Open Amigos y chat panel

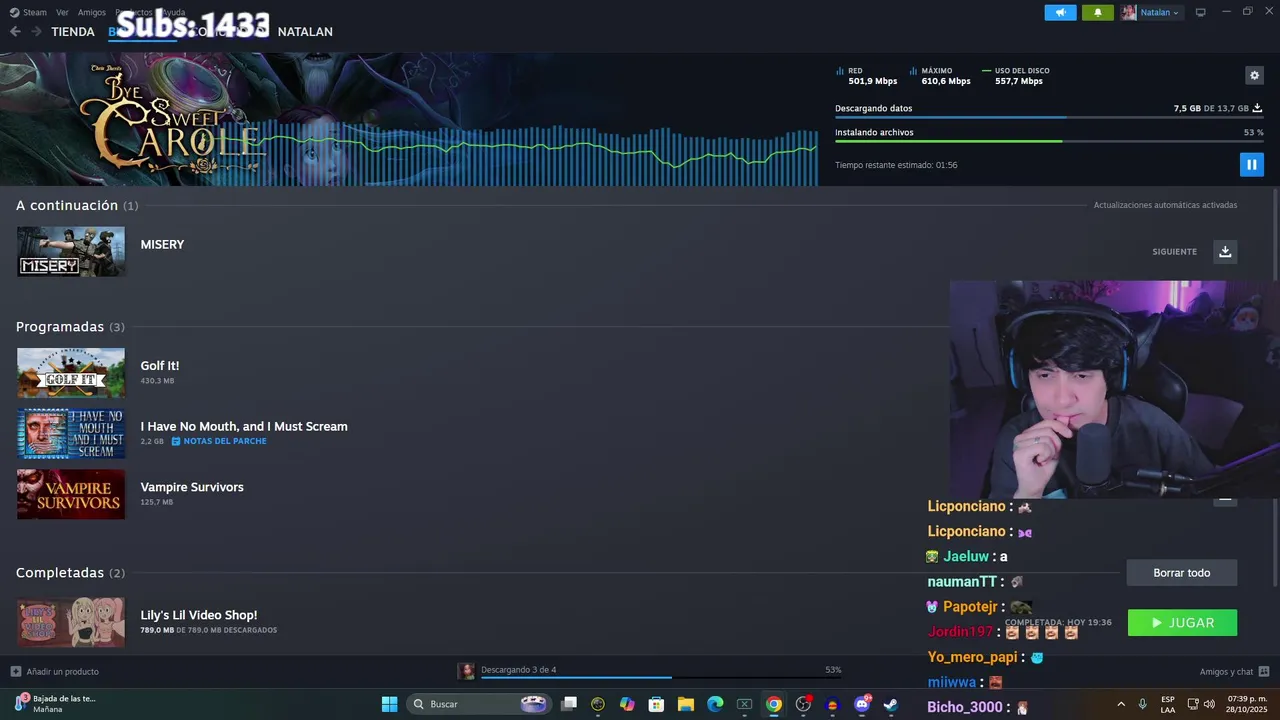(1234, 671)
